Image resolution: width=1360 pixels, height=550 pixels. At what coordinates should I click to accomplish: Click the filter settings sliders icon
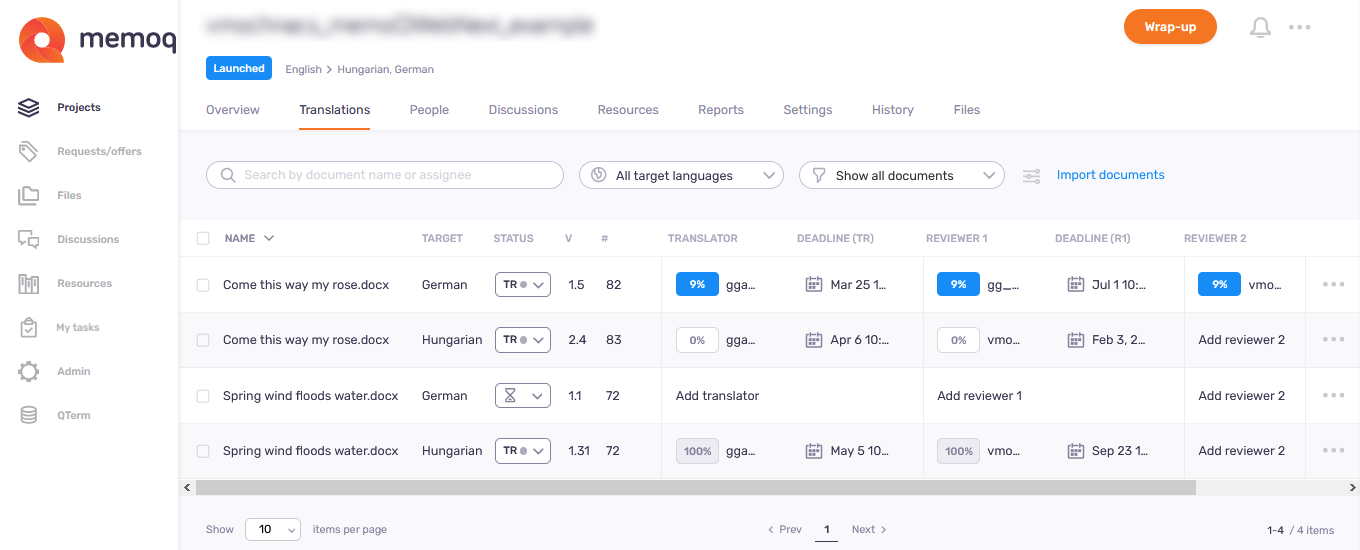[1031, 176]
